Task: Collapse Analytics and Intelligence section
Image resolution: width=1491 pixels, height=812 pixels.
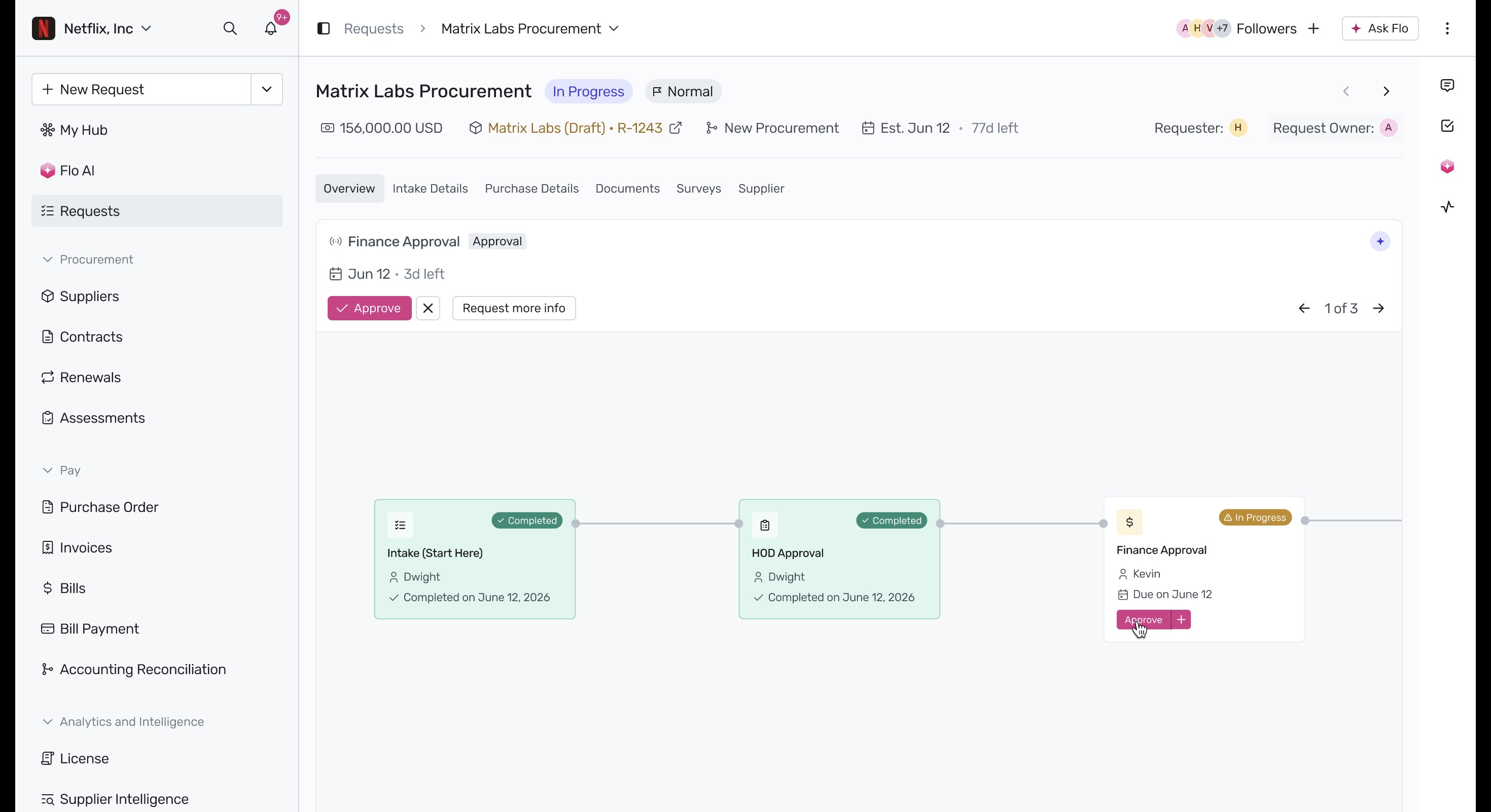Action: tap(123, 722)
